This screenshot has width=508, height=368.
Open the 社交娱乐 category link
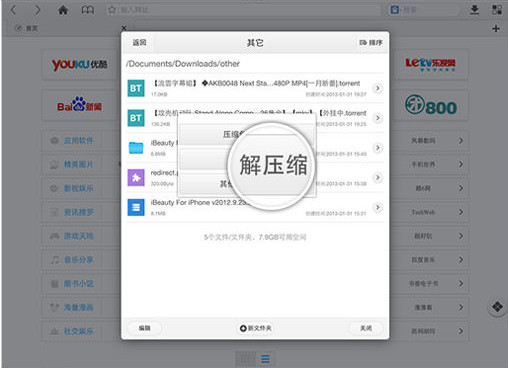coord(78,331)
